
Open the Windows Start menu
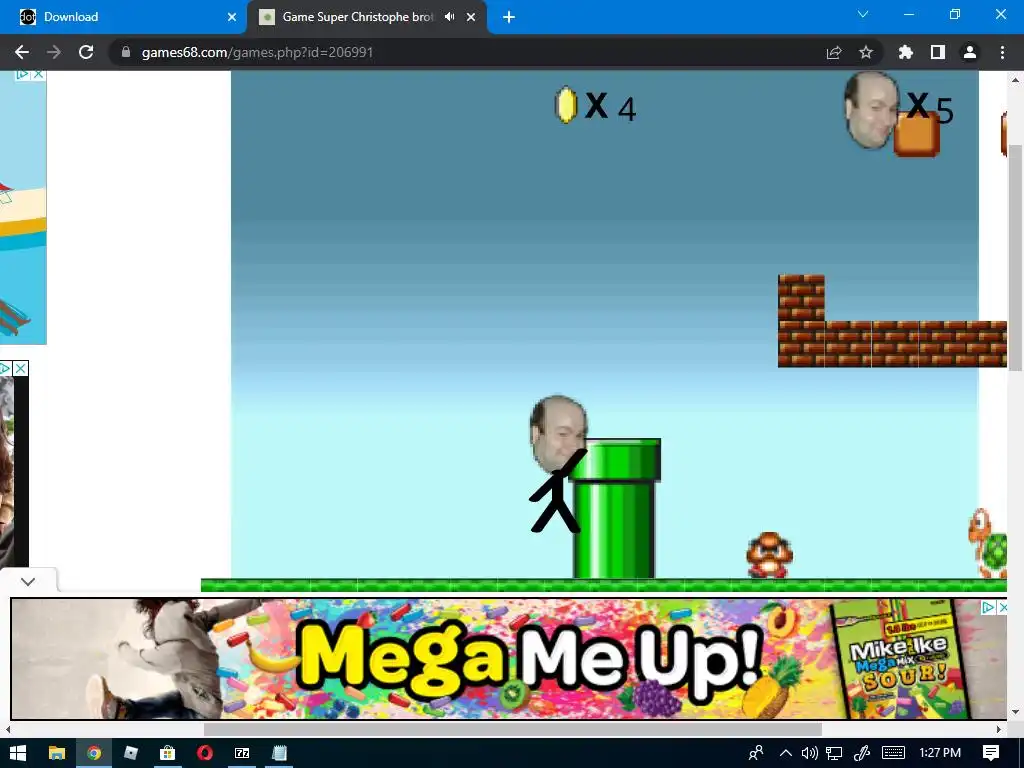18,753
